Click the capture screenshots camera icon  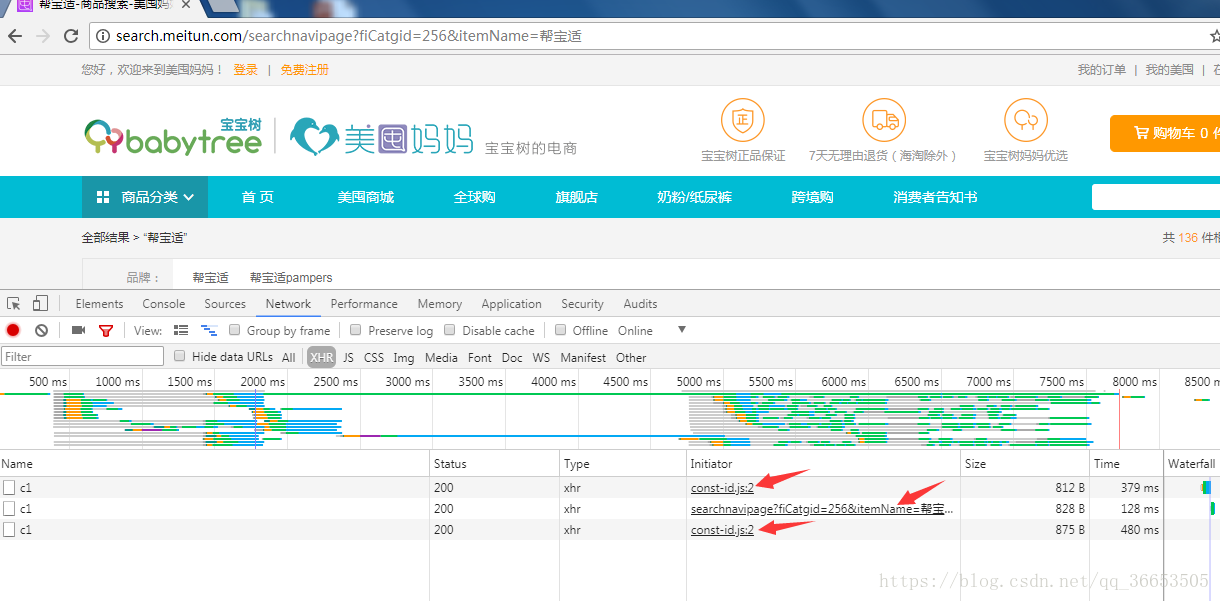click(78, 330)
